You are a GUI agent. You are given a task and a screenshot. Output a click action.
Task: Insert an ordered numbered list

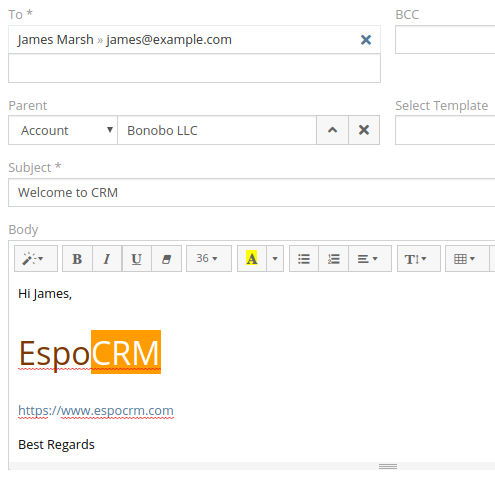click(x=333, y=259)
